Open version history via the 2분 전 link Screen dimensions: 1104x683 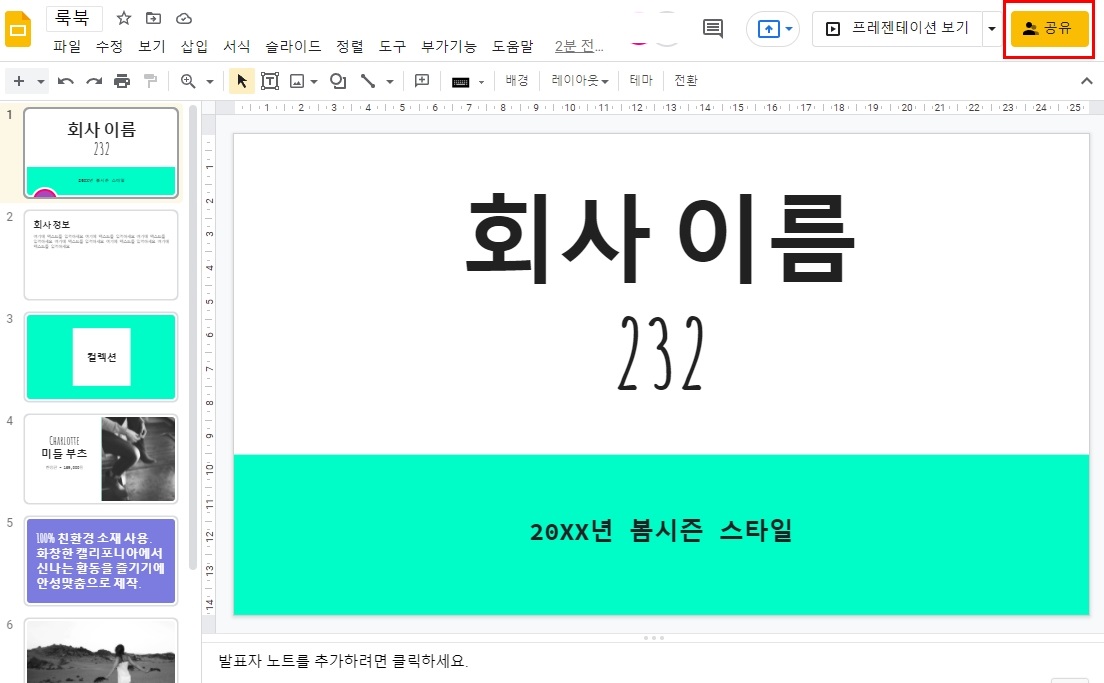tap(578, 45)
